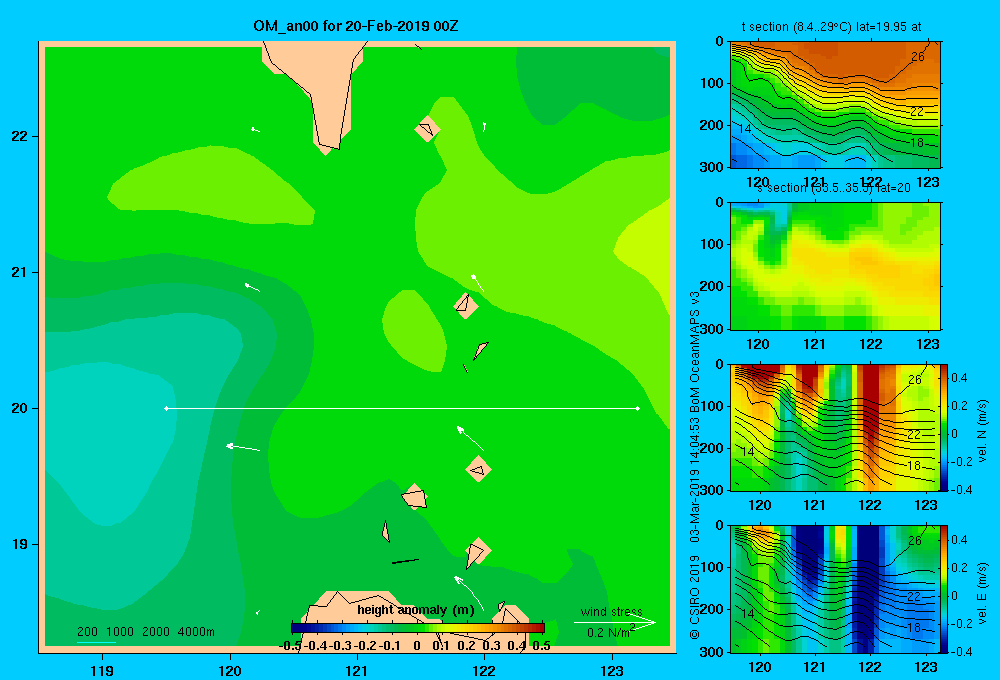Viewport: 1000px width, 680px height.
Task: Click the '0.5' label on the height anomaly scale
Action: (x=541, y=646)
